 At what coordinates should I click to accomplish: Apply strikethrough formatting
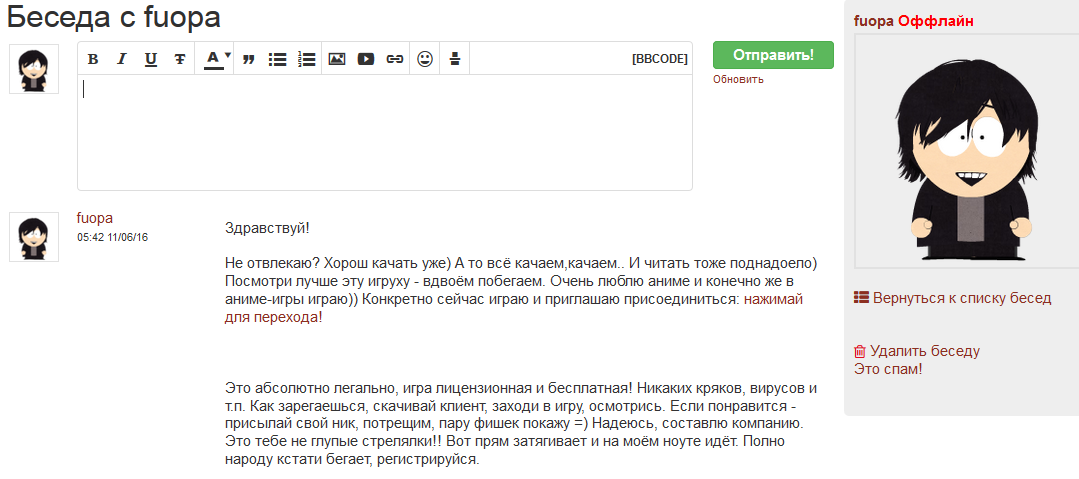[x=180, y=59]
